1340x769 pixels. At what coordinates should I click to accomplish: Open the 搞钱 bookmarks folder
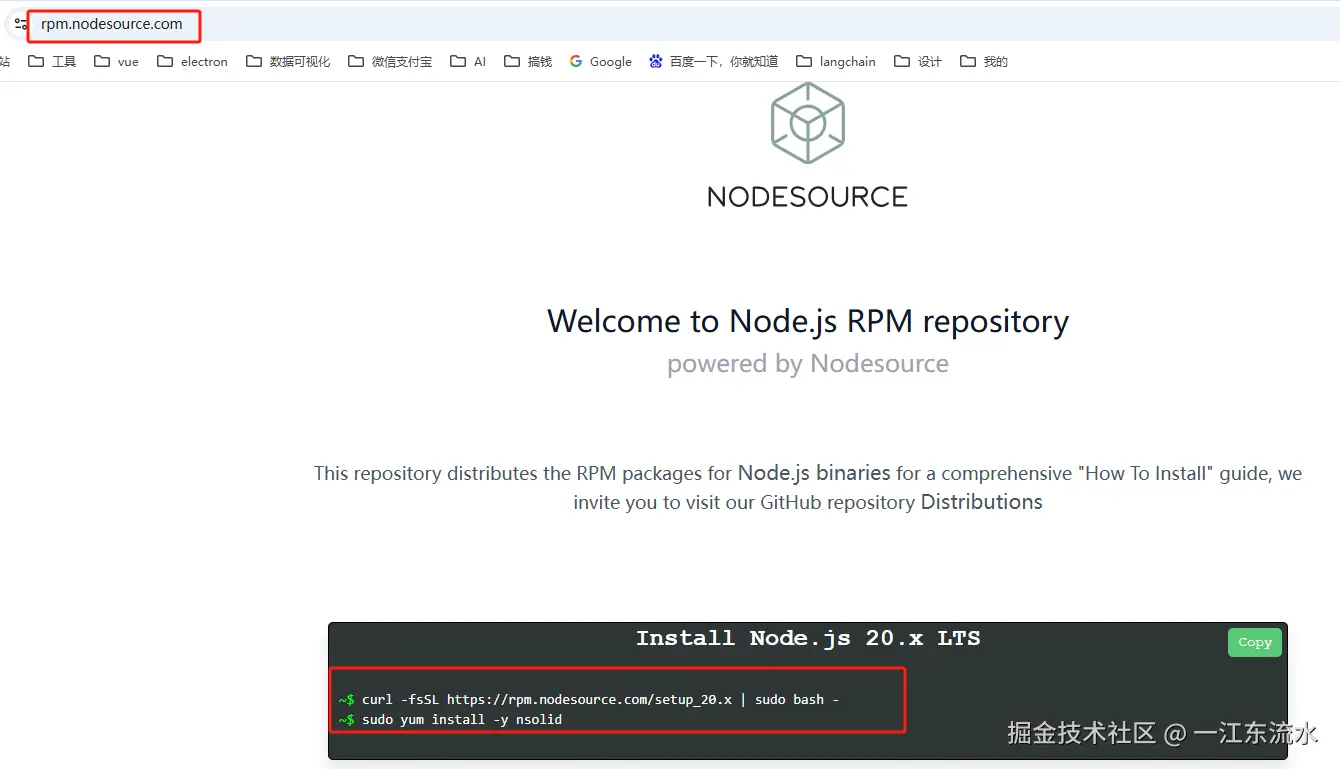[528, 61]
